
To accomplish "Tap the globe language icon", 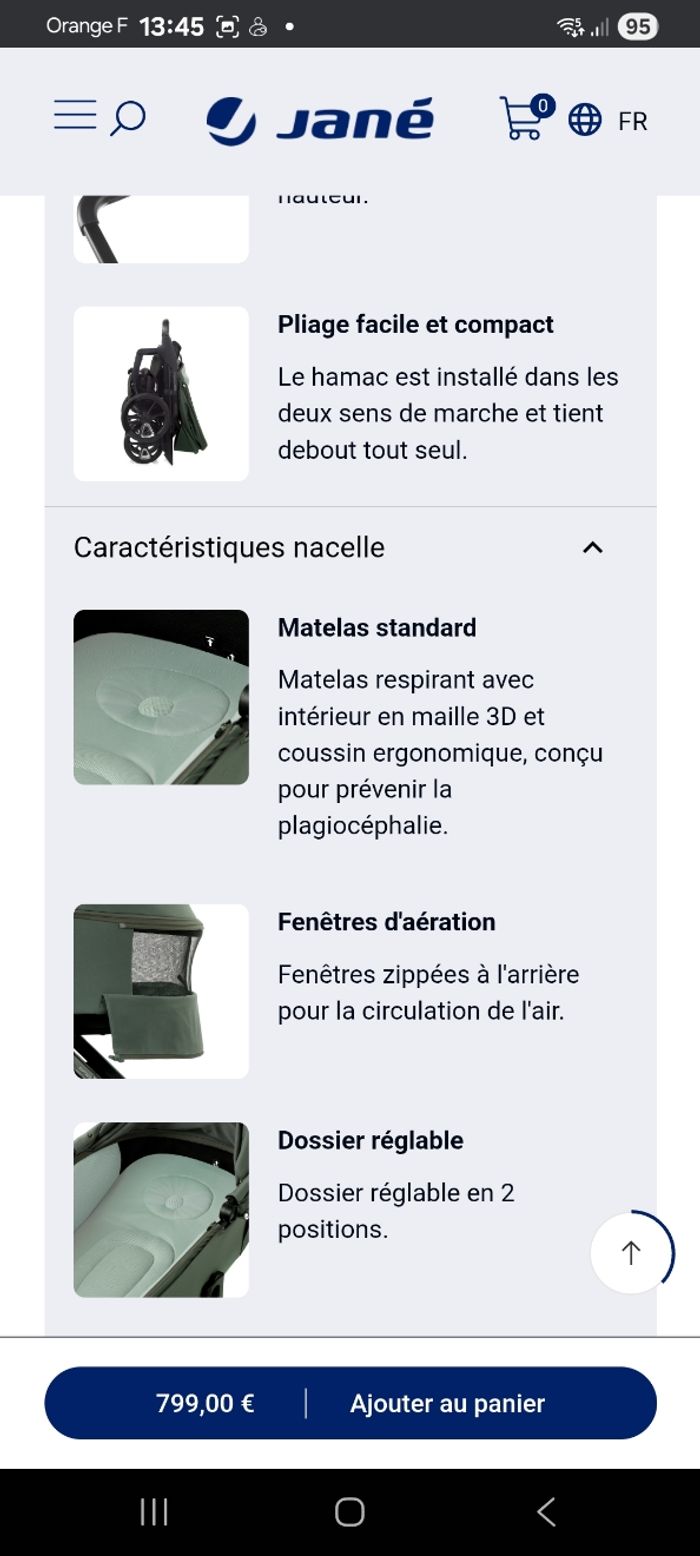I will tap(584, 122).
